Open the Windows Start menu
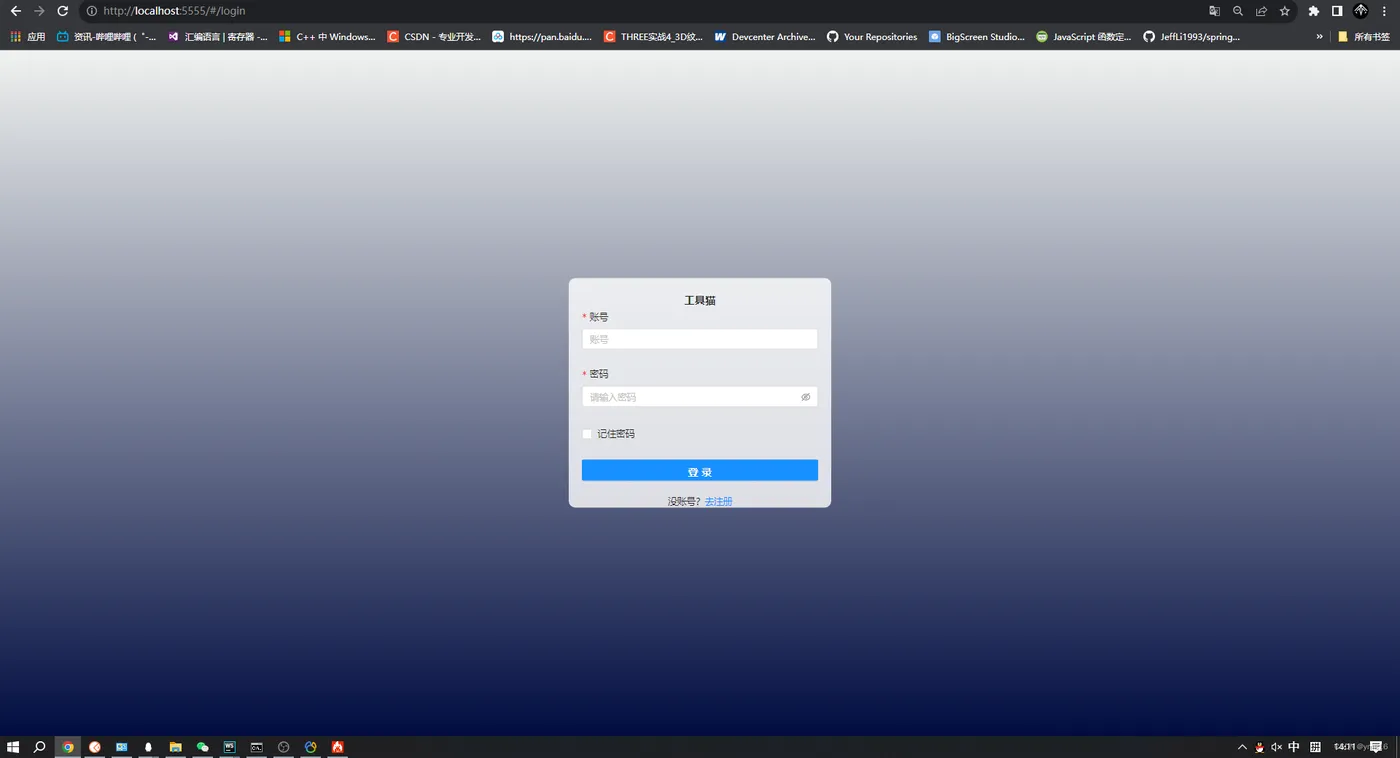 pyautogui.click(x=13, y=747)
